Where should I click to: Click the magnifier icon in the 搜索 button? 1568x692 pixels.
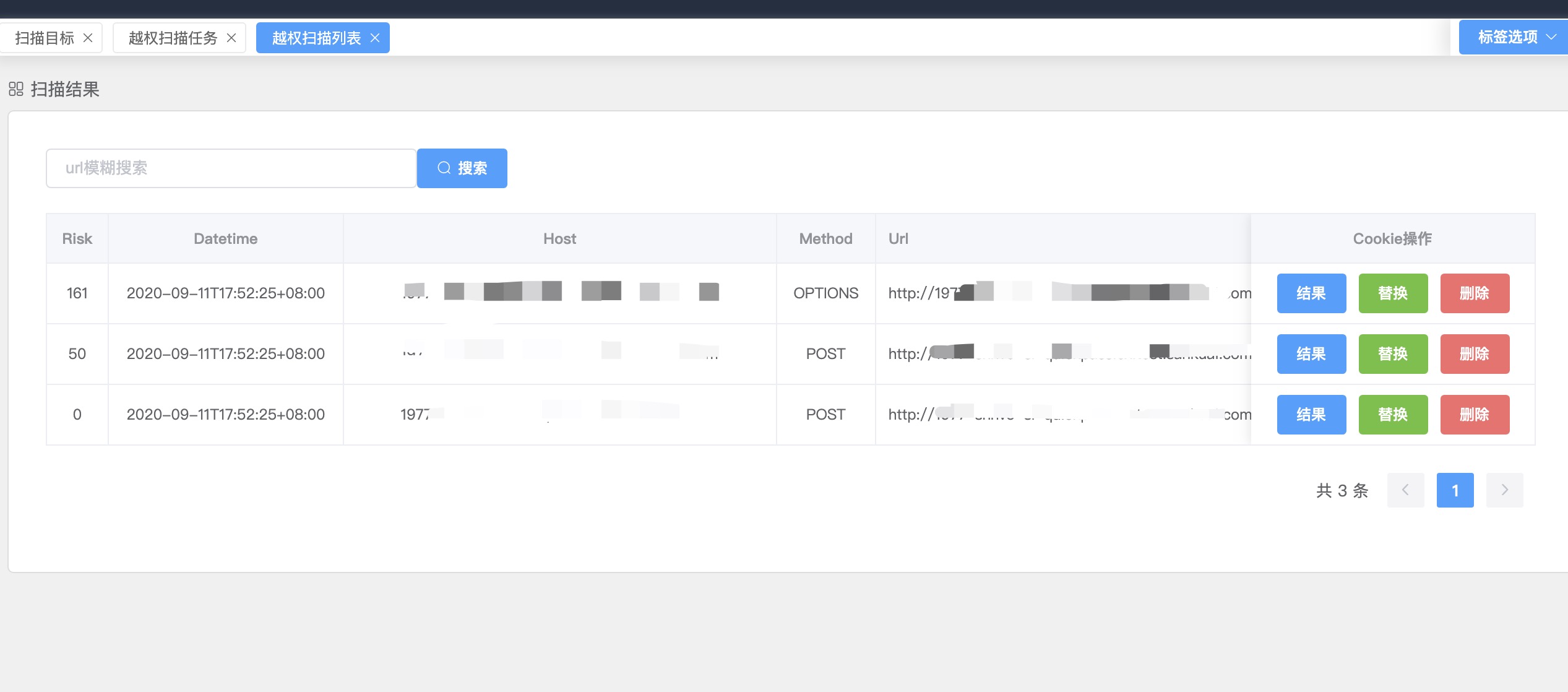[445, 168]
